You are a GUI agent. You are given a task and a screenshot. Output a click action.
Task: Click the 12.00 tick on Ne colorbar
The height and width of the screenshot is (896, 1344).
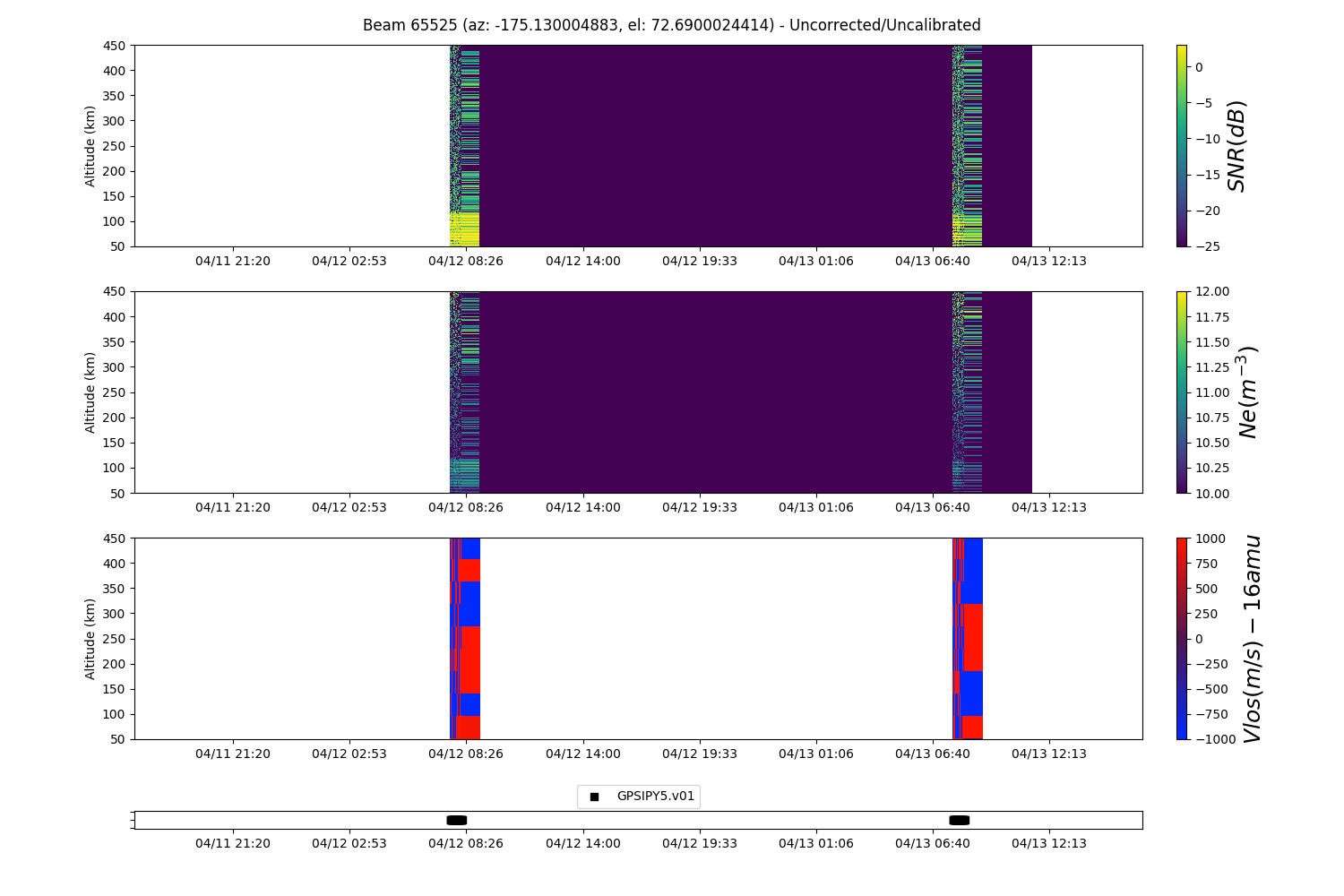(1210, 291)
